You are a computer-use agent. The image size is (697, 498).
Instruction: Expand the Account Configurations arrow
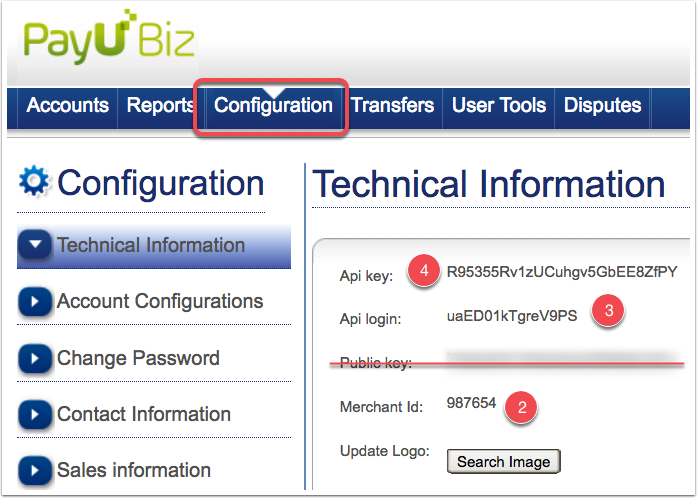35,301
